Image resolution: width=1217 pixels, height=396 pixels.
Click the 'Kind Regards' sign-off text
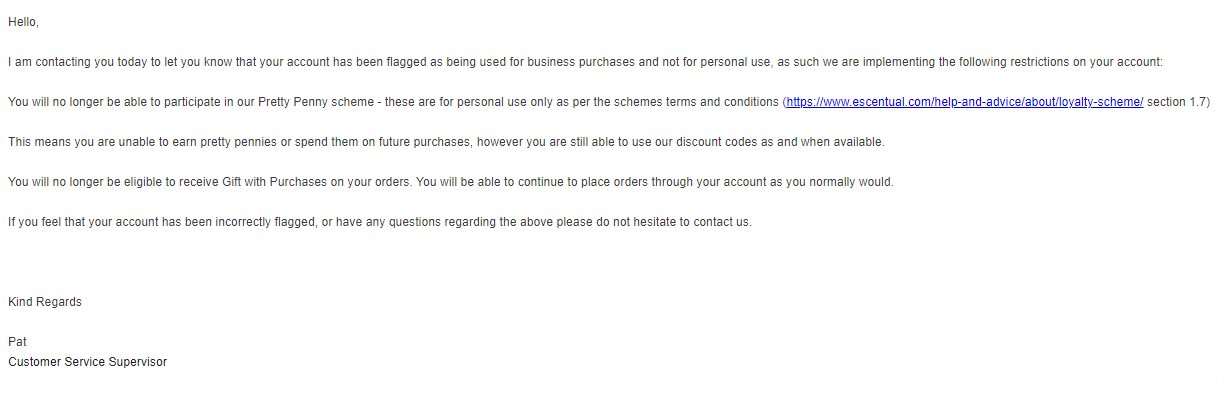point(45,302)
